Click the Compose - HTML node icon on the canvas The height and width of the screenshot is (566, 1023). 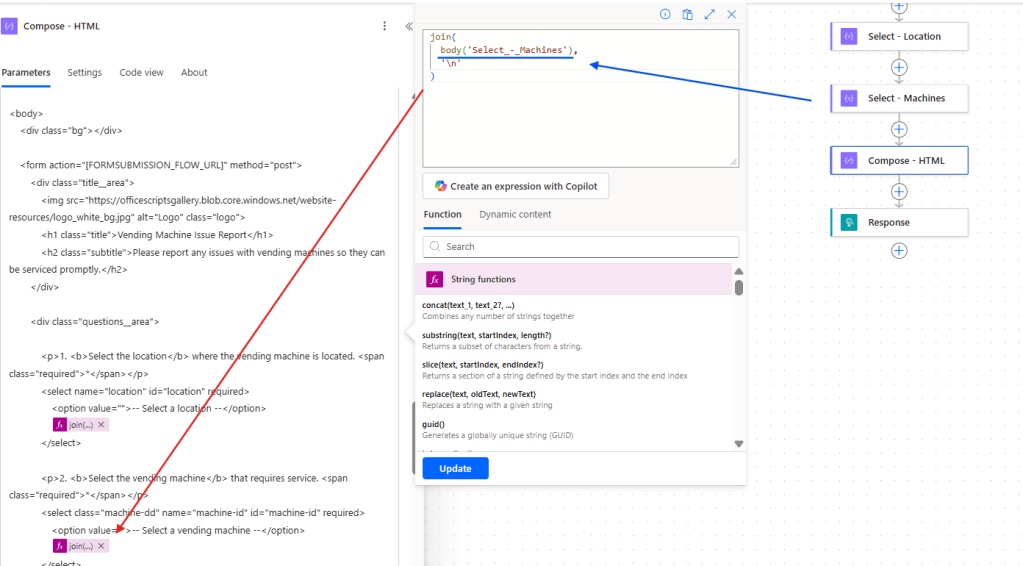[x=848, y=160]
